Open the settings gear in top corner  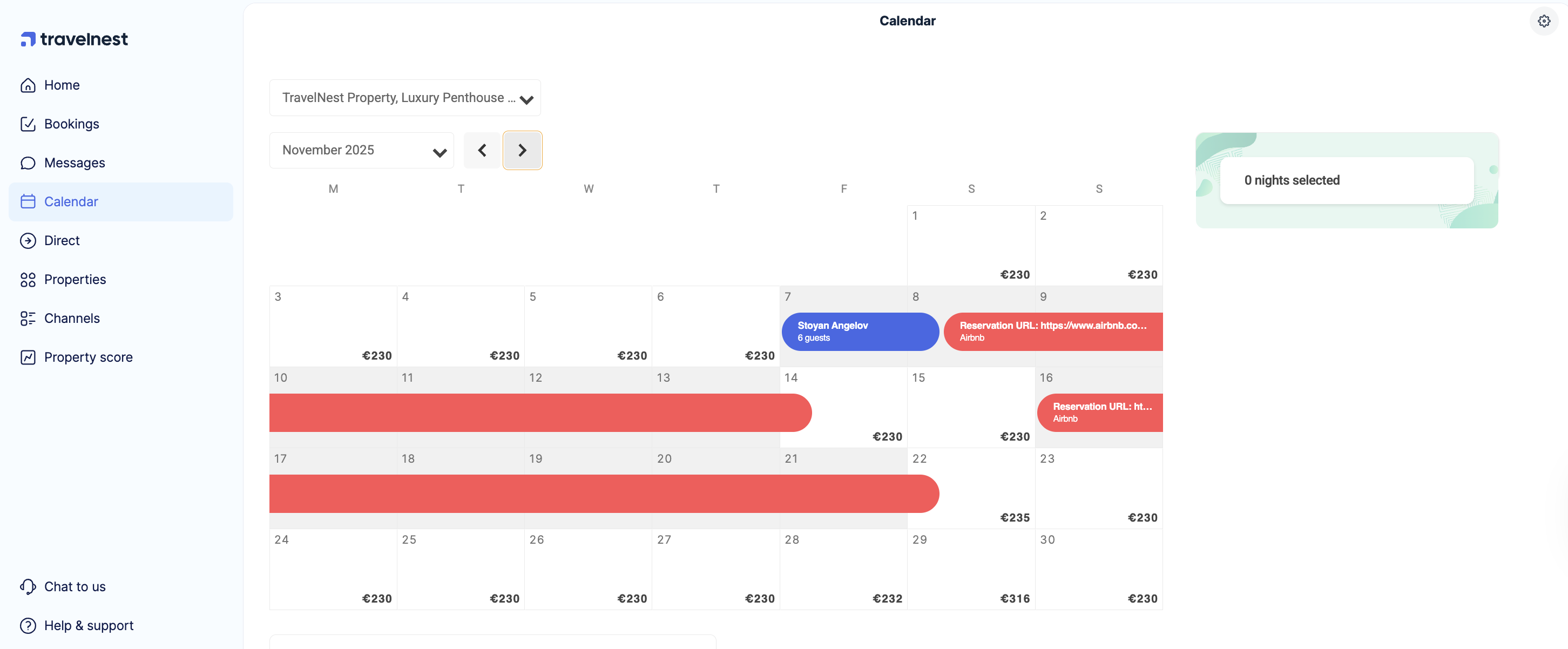tap(1544, 20)
